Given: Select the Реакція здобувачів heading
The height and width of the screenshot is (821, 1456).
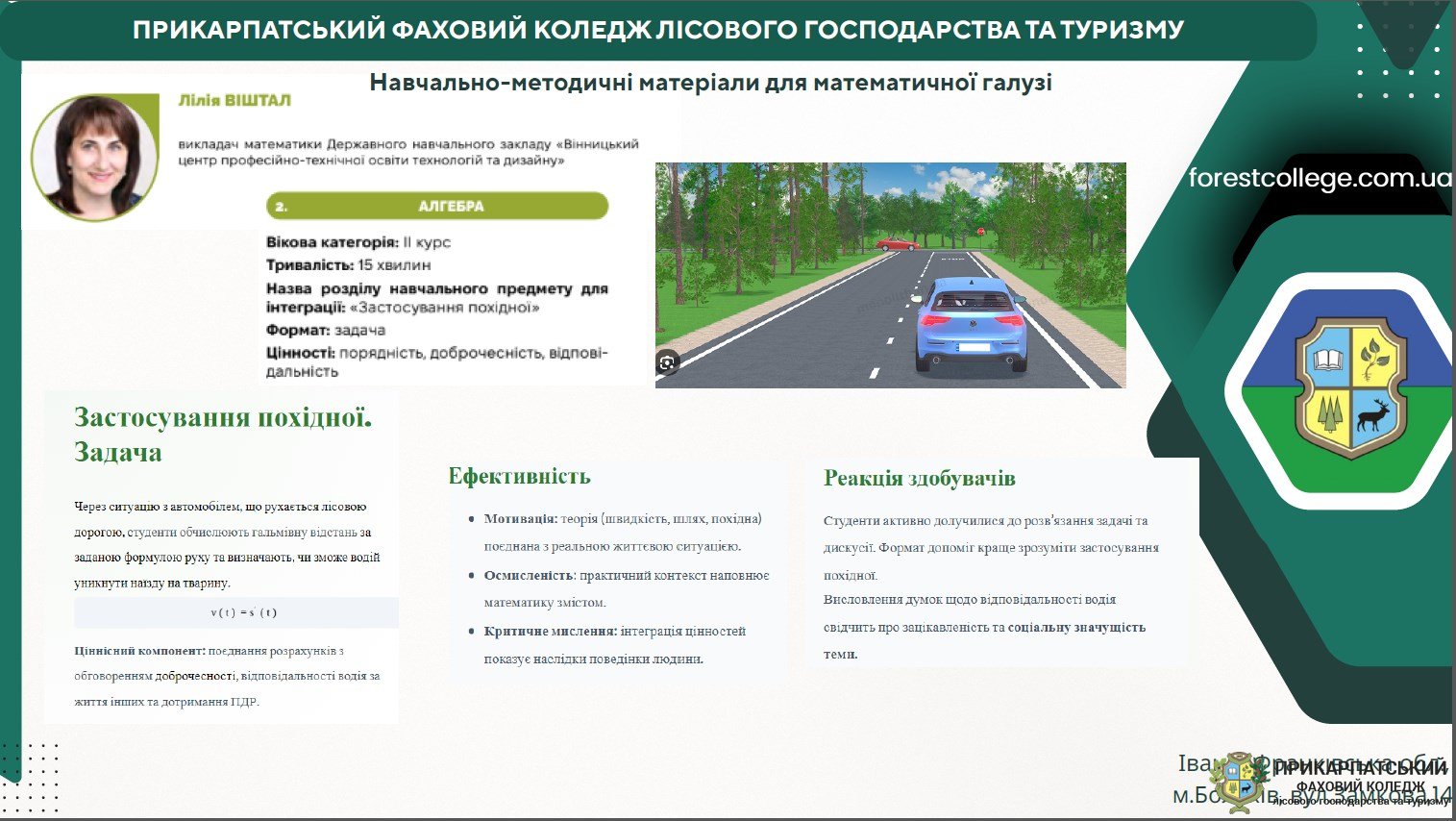Looking at the screenshot, I should 919,478.
